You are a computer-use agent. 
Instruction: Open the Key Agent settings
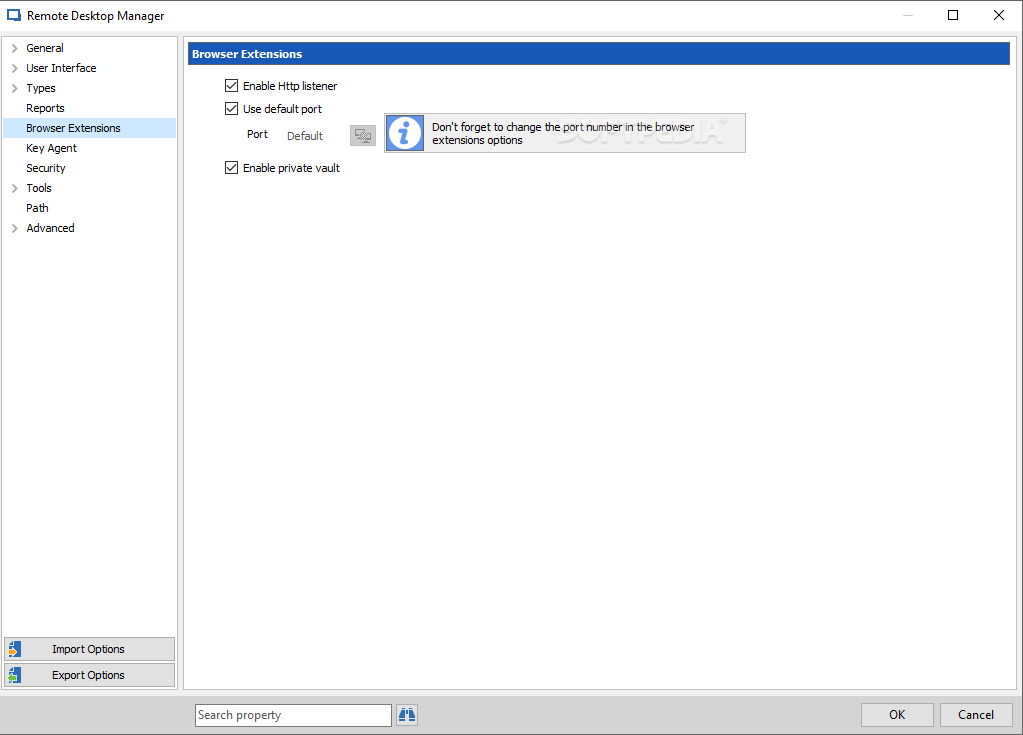pyautogui.click(x=52, y=148)
